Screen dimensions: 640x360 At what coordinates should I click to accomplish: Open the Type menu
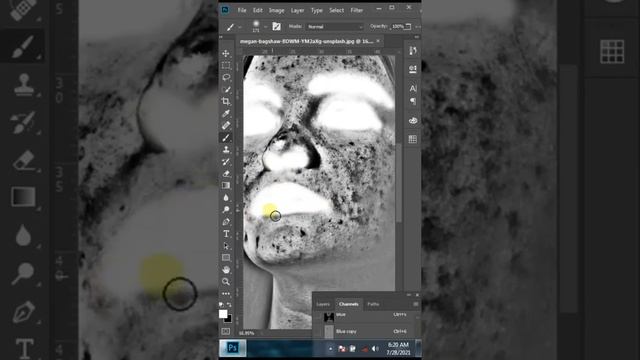[317, 10]
